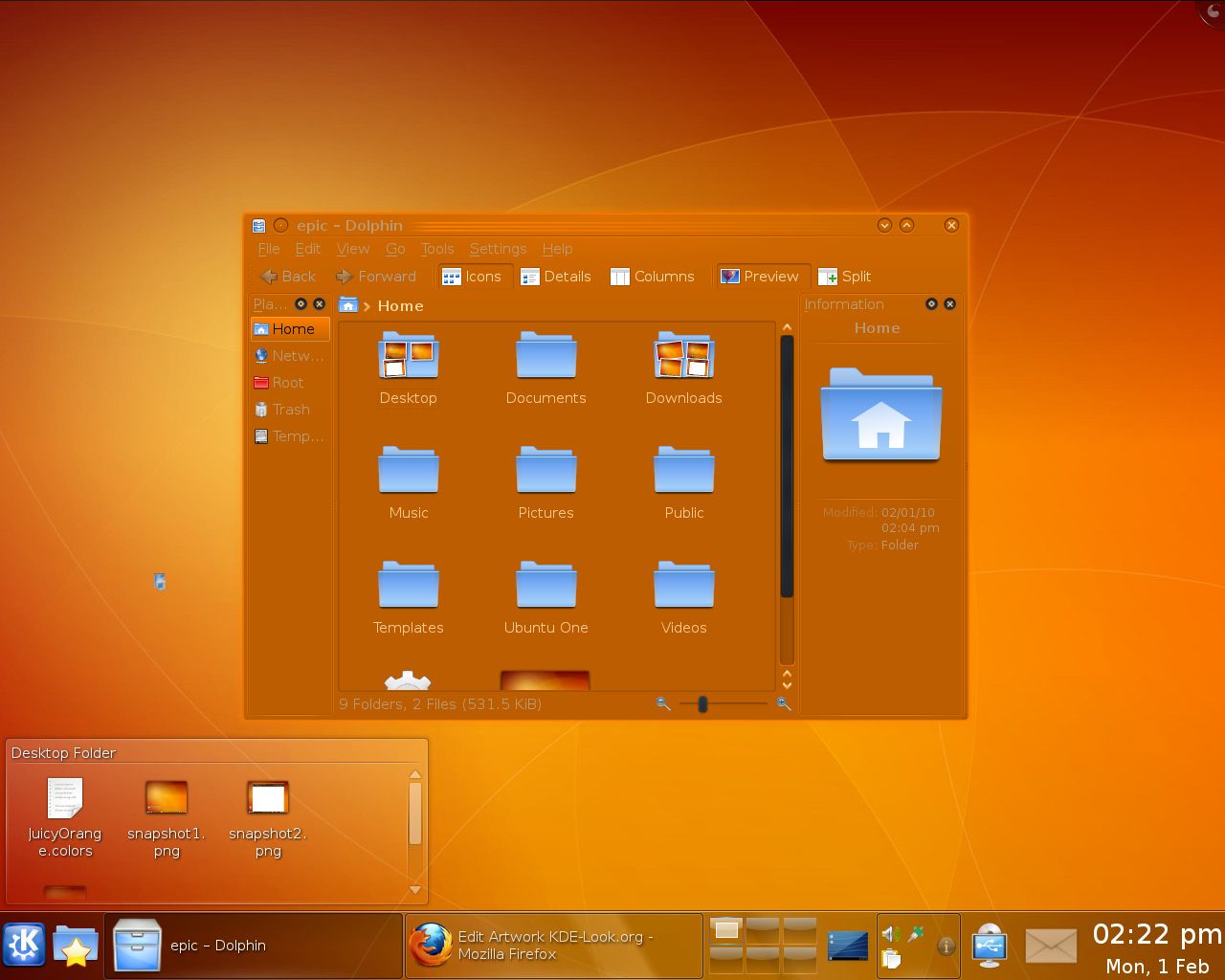This screenshot has width=1225, height=980.
Task: Open the Downloads folder
Action: click(x=683, y=368)
